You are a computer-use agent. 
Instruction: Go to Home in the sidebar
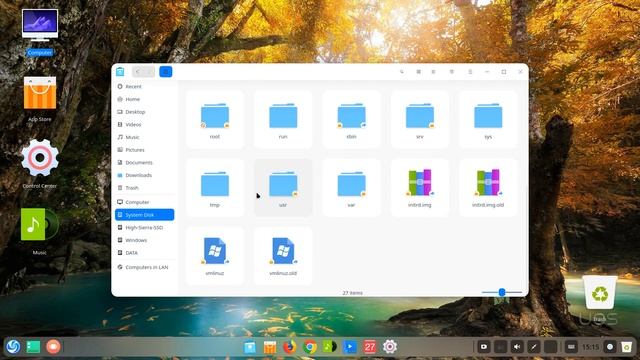click(x=144, y=99)
